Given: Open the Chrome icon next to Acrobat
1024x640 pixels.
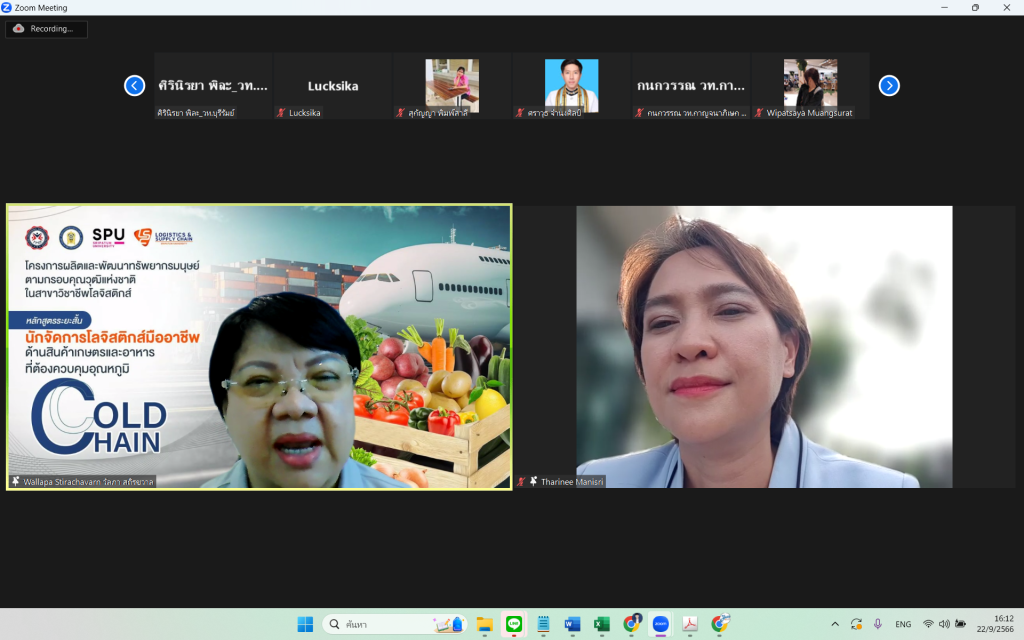Looking at the screenshot, I should tap(720, 624).
